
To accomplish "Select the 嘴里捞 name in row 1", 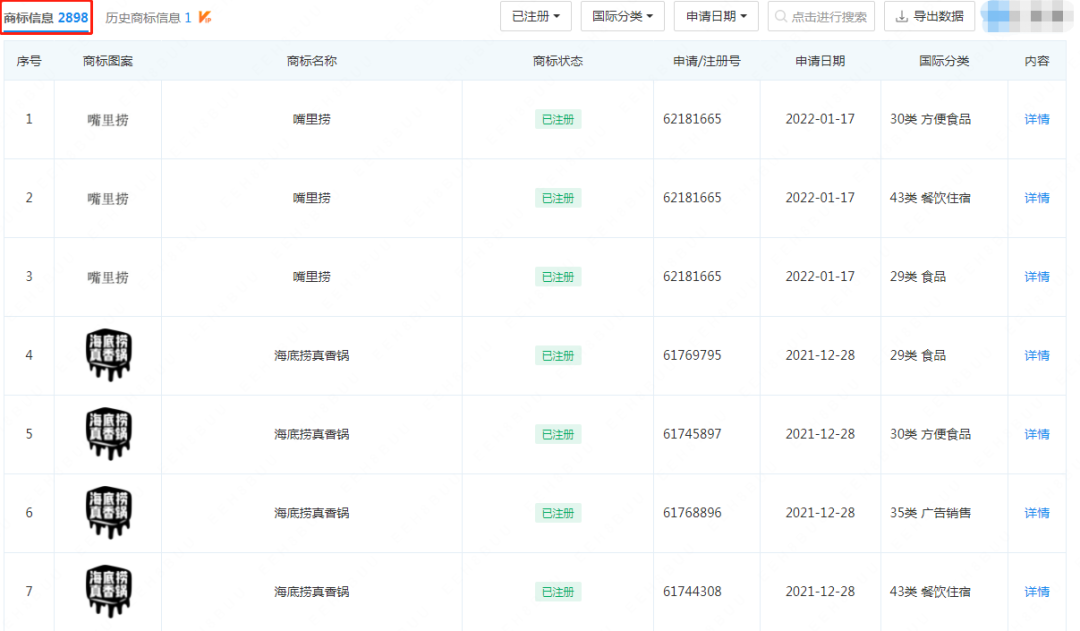I will (311, 119).
